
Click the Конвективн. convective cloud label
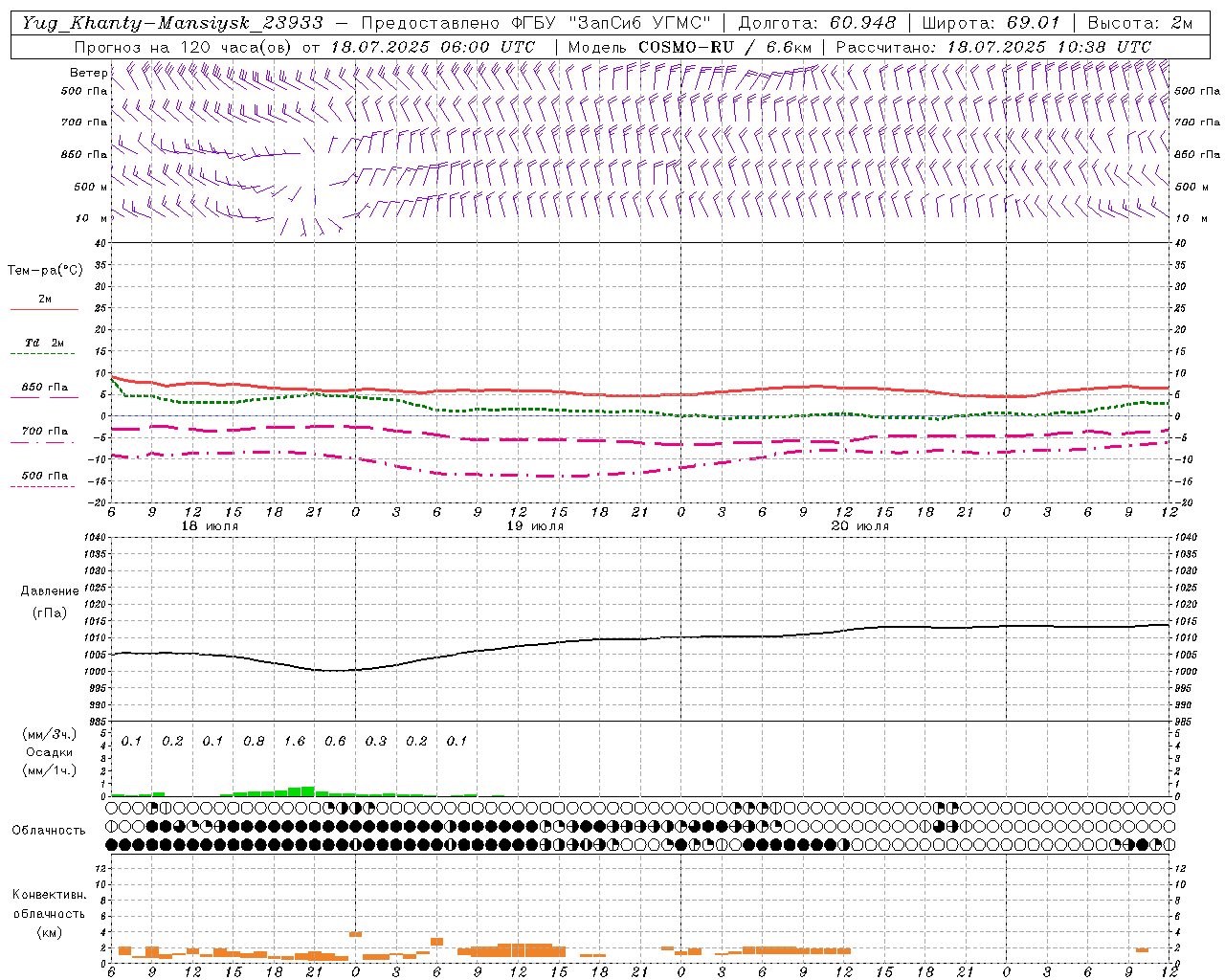pos(49,895)
